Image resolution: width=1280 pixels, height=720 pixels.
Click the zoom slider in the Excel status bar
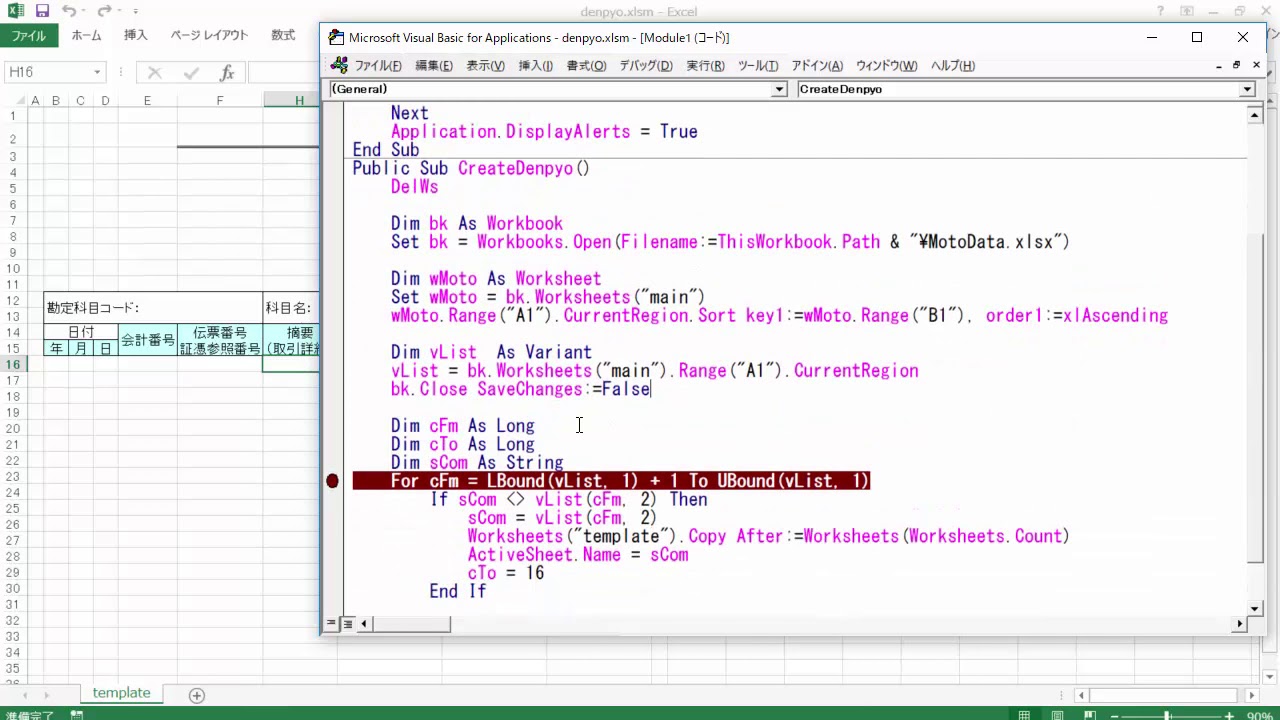[1167, 716]
